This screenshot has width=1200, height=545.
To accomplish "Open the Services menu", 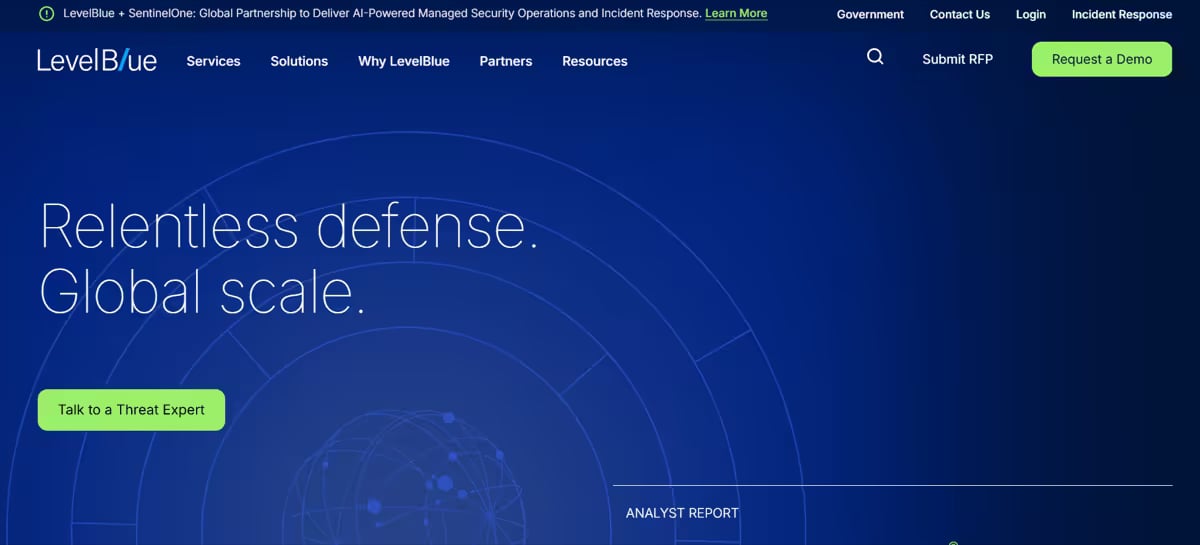I will (x=213, y=61).
